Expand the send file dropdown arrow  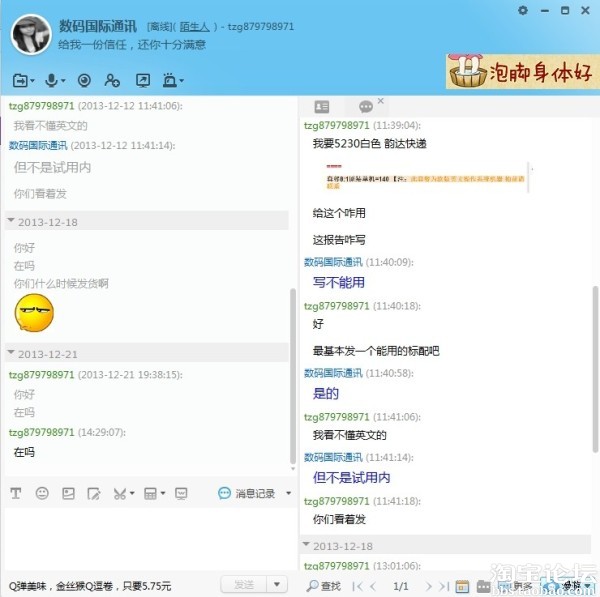click(x=32, y=81)
